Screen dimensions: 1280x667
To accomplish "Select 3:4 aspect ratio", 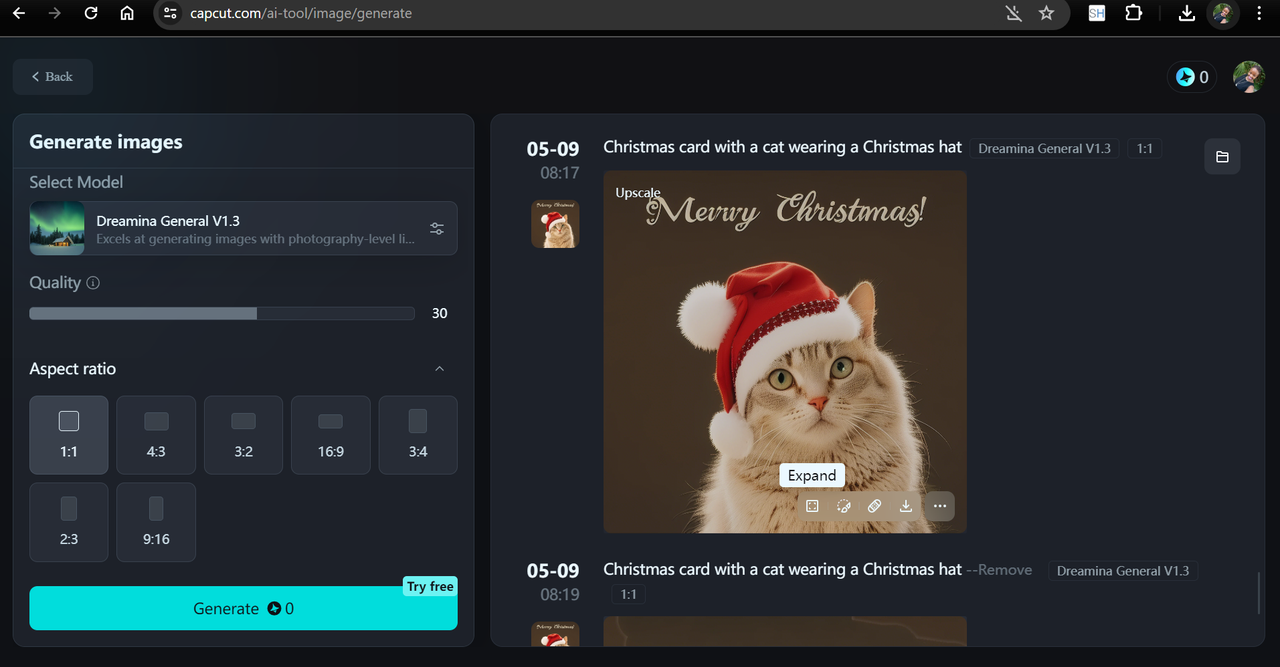I will (418, 435).
